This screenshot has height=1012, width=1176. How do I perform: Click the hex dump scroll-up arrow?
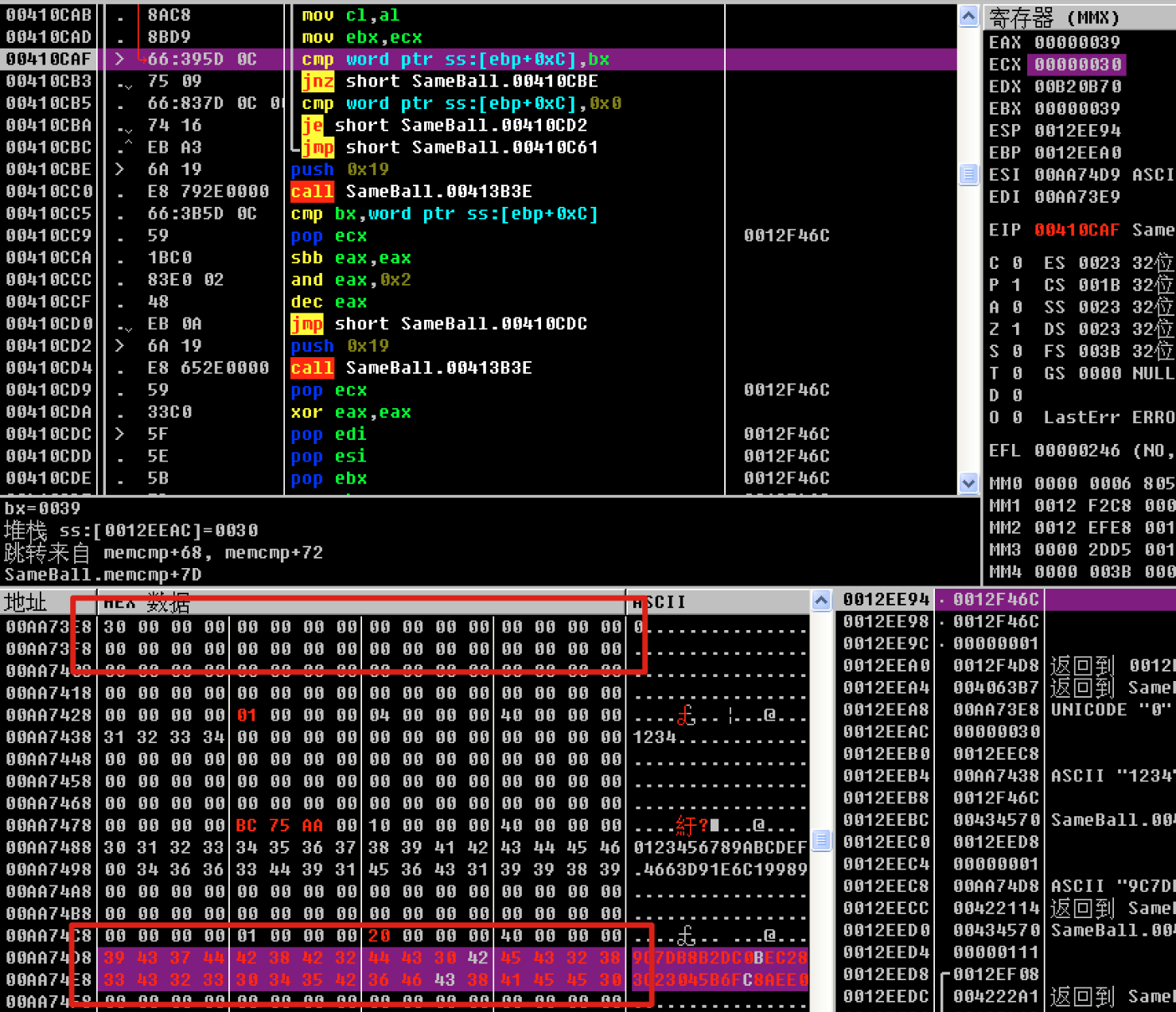(821, 601)
